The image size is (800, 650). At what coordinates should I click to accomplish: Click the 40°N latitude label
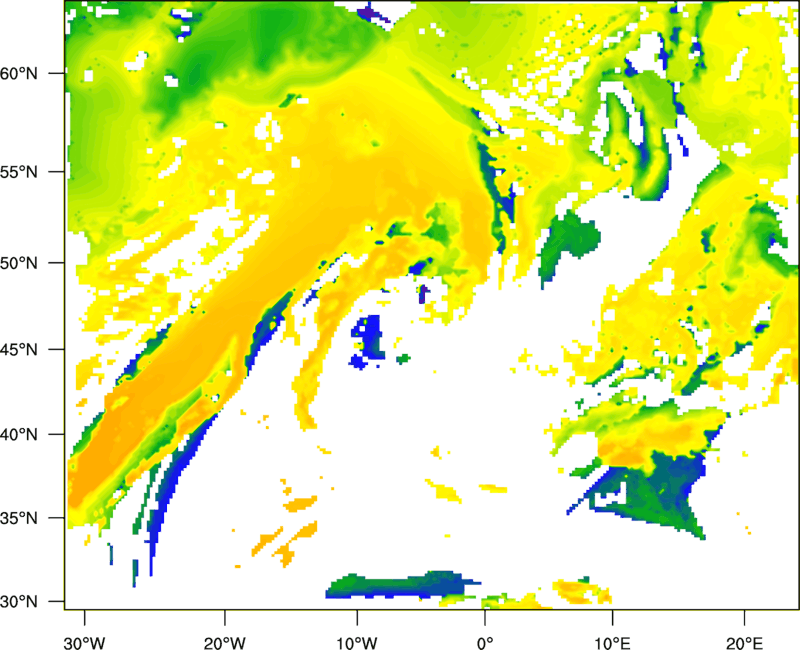[x=19, y=435]
